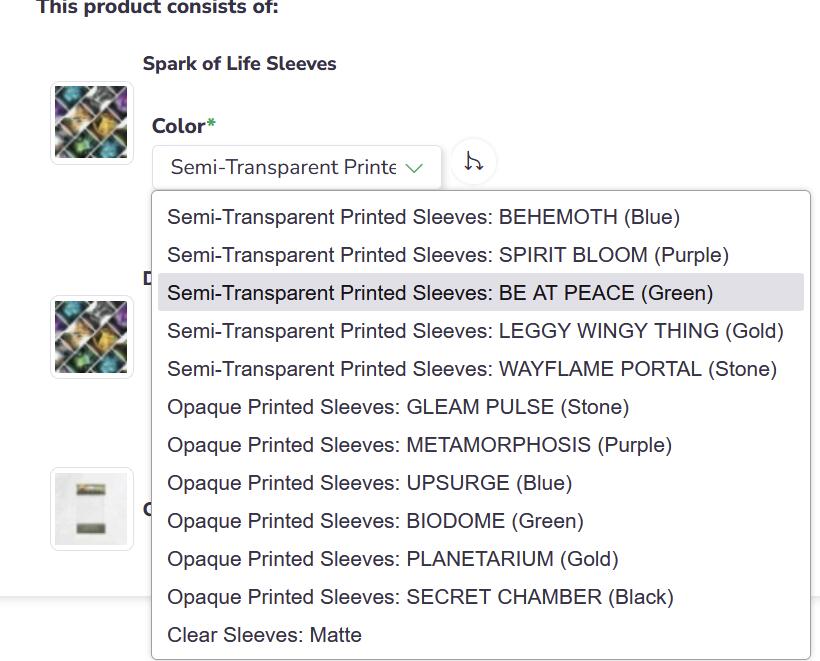
Task: Choose WAYFLAME PORTAL (Stone) sleeves option
Action: coord(471,369)
